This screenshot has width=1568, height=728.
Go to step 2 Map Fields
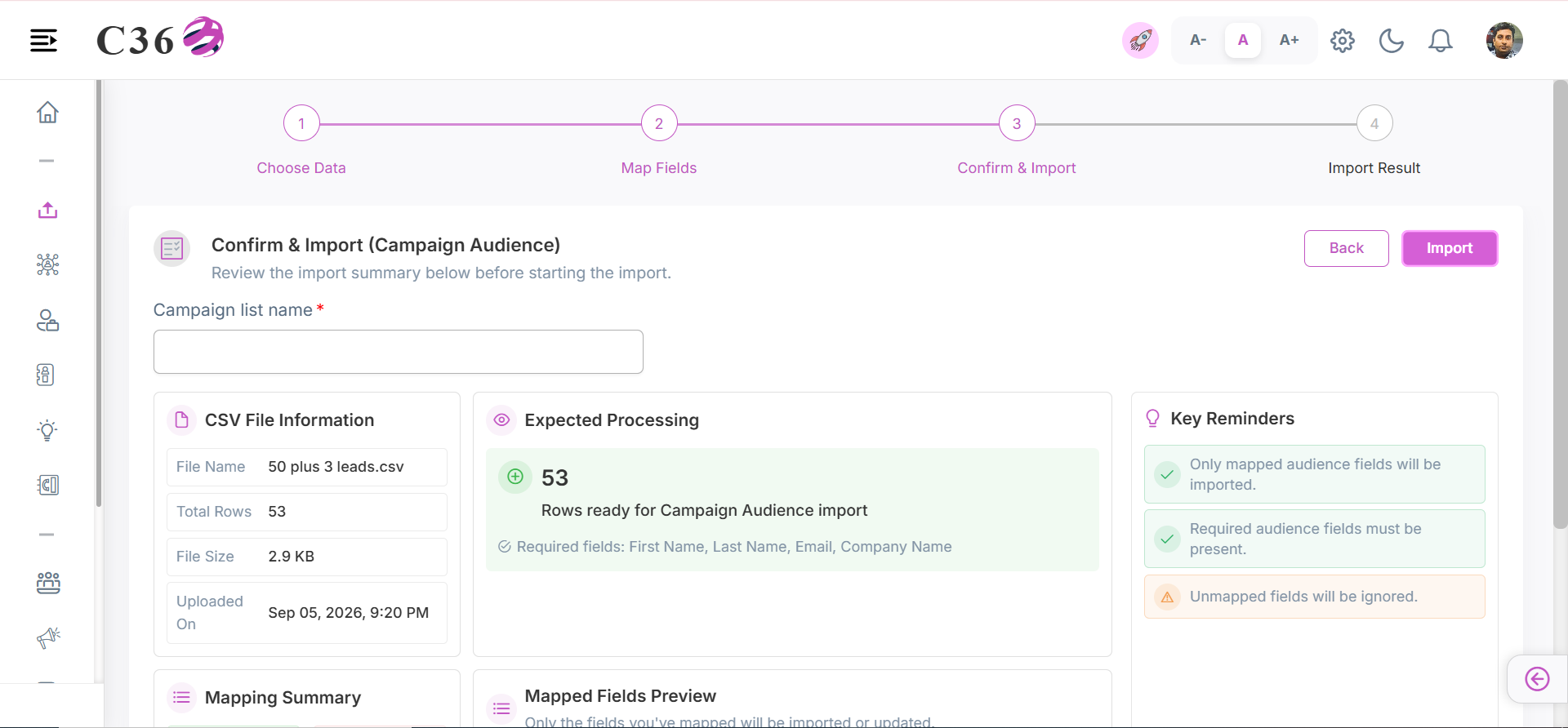click(x=659, y=124)
